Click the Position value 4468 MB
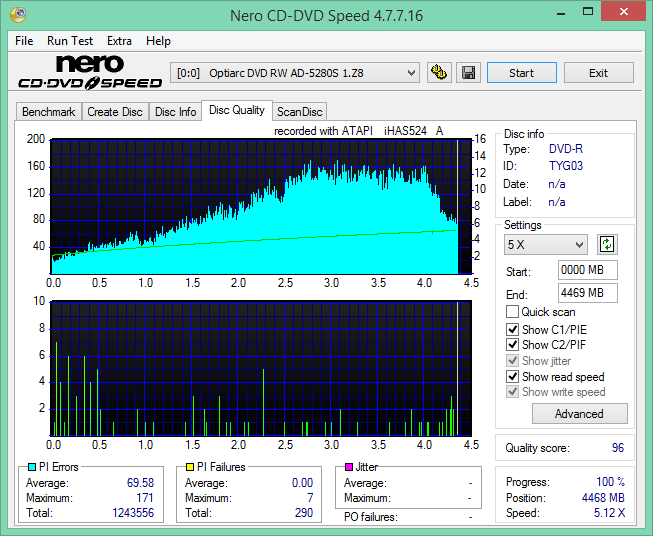 coord(603,497)
